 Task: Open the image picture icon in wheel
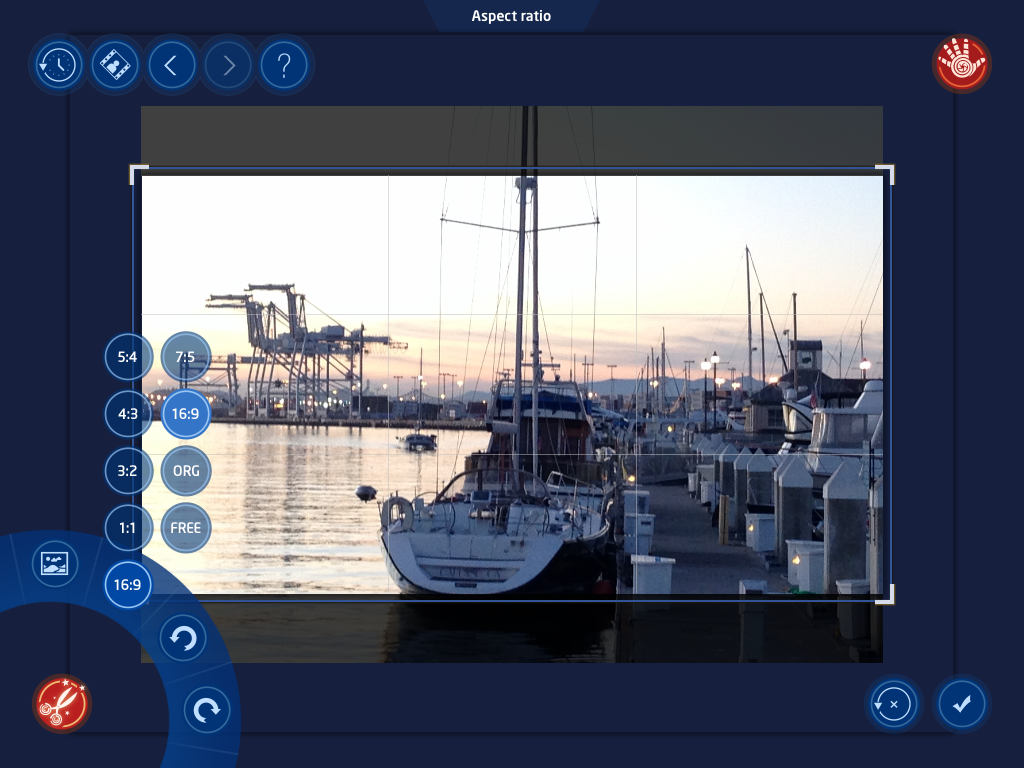(54, 563)
